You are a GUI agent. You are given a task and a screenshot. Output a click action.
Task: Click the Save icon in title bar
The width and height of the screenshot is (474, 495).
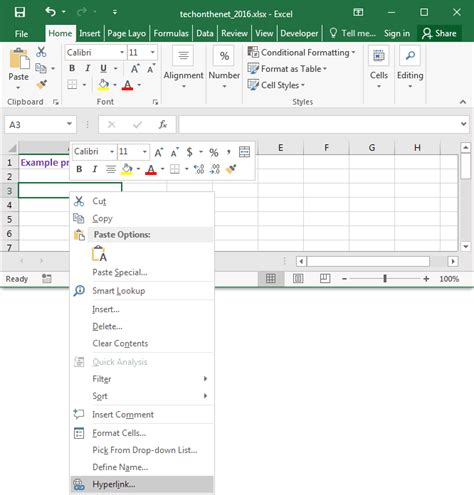click(x=20, y=12)
